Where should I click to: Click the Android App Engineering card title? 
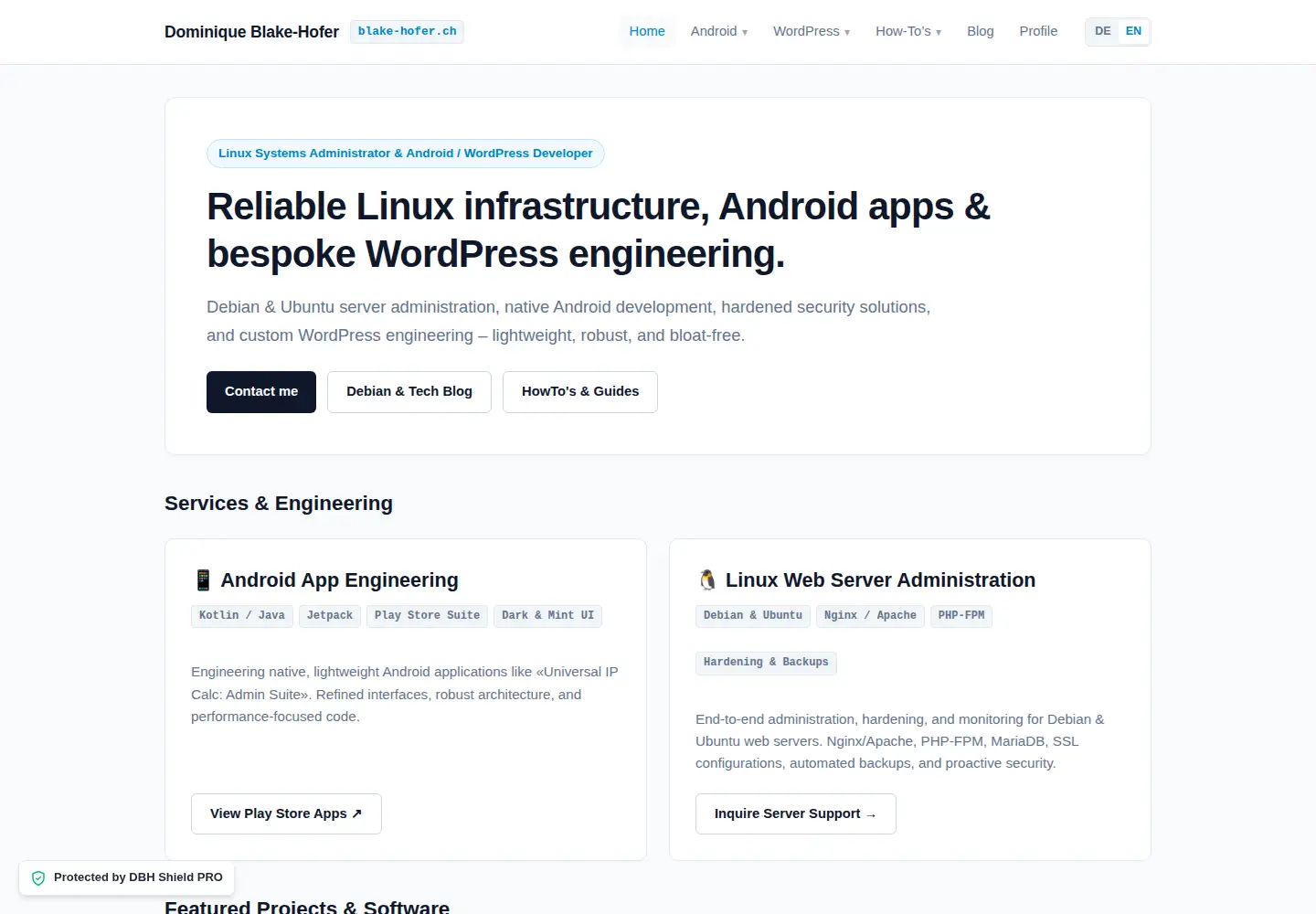(339, 580)
